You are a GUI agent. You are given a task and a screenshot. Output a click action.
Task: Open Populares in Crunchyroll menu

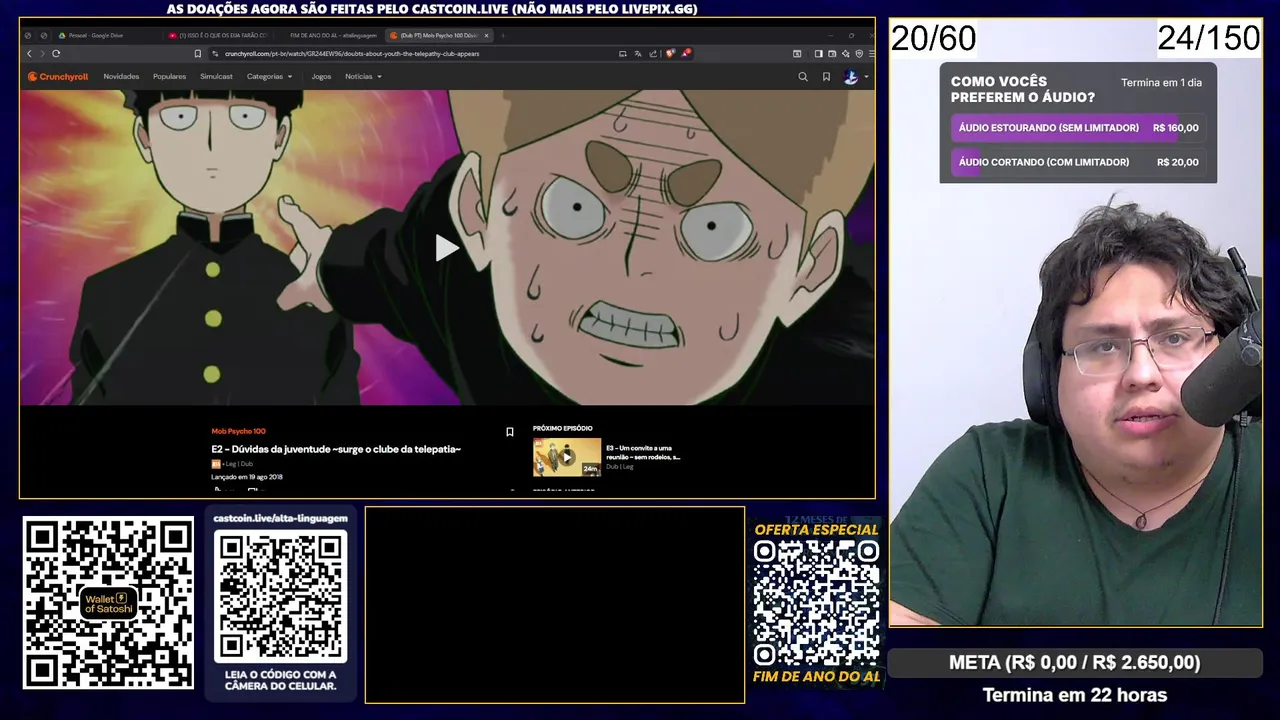(169, 77)
